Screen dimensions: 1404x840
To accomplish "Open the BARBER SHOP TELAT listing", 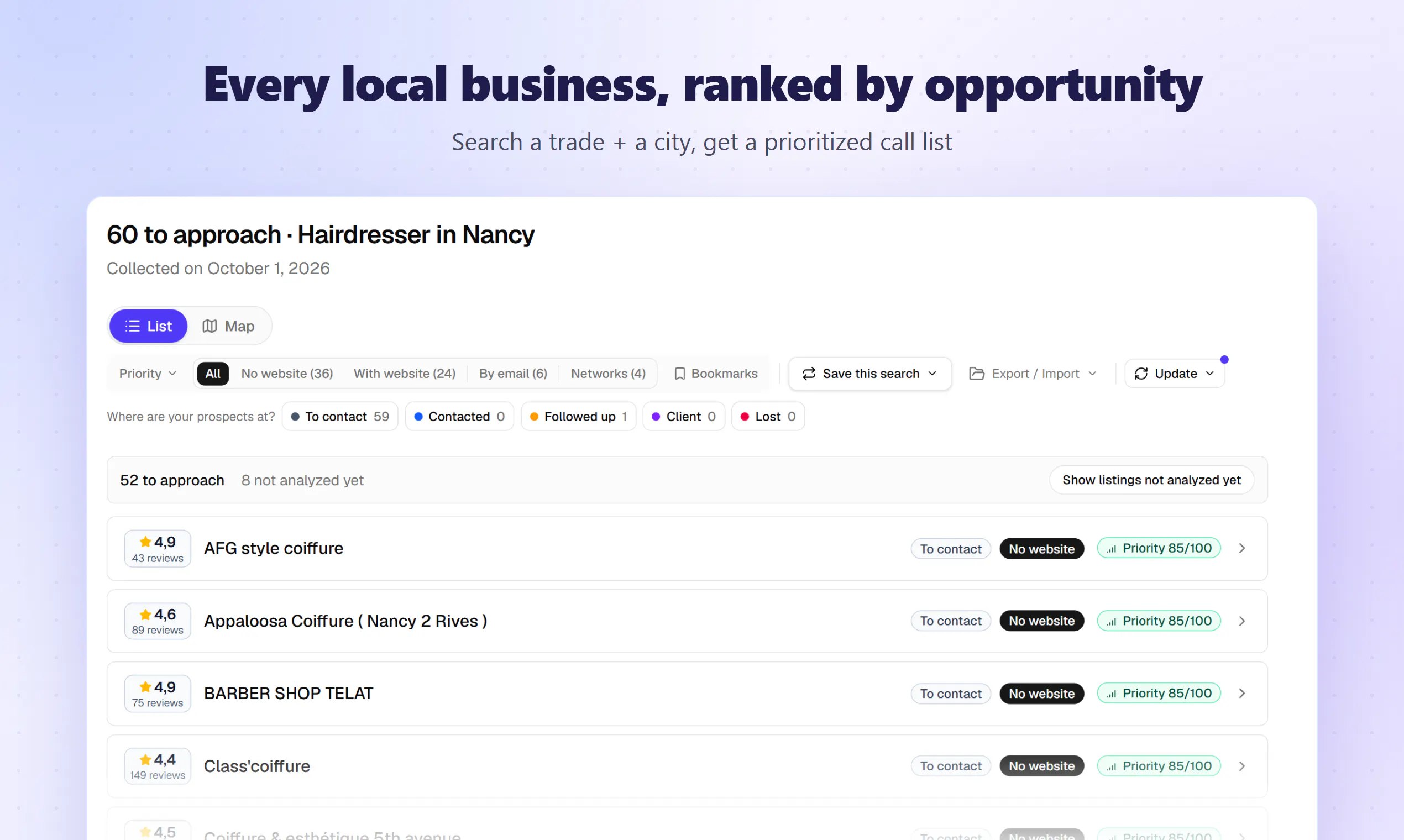I will click(x=687, y=694).
